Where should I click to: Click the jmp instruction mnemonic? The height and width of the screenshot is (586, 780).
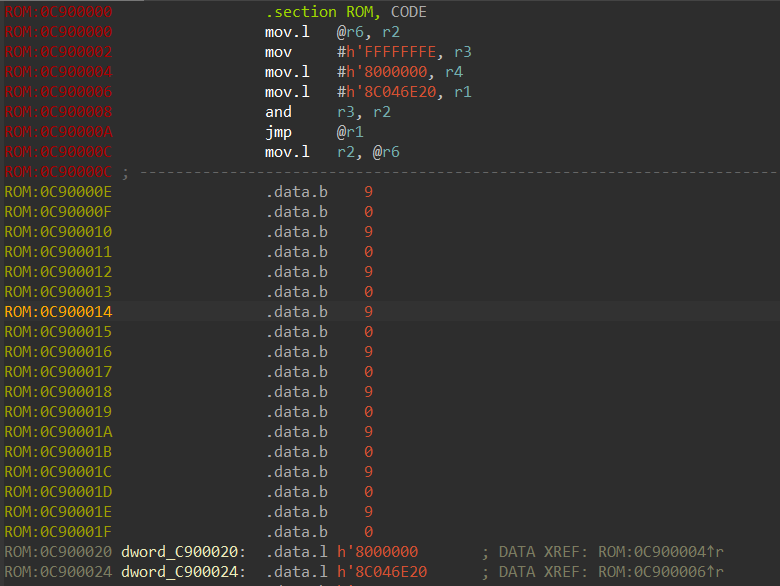pos(278,132)
